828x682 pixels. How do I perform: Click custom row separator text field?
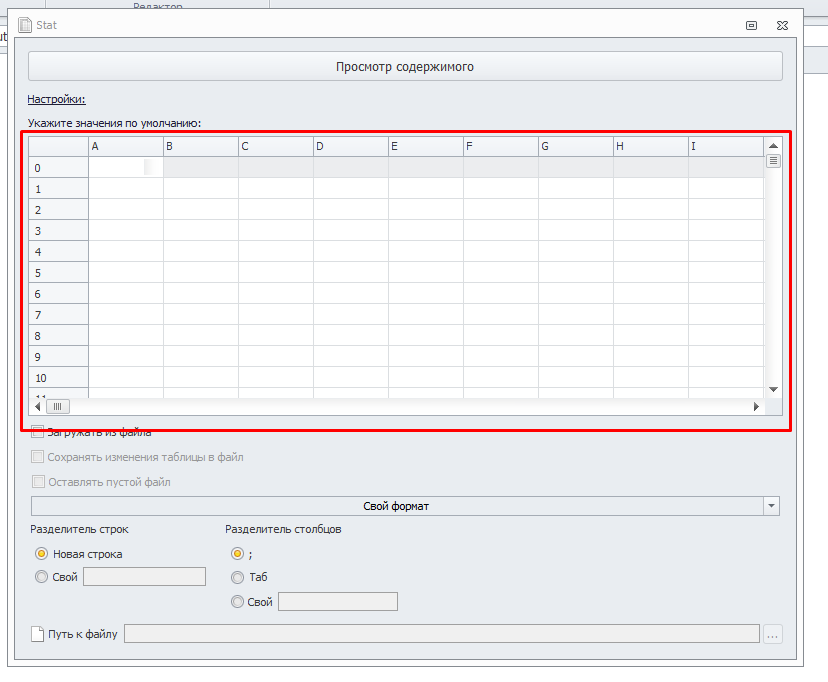click(x=144, y=576)
